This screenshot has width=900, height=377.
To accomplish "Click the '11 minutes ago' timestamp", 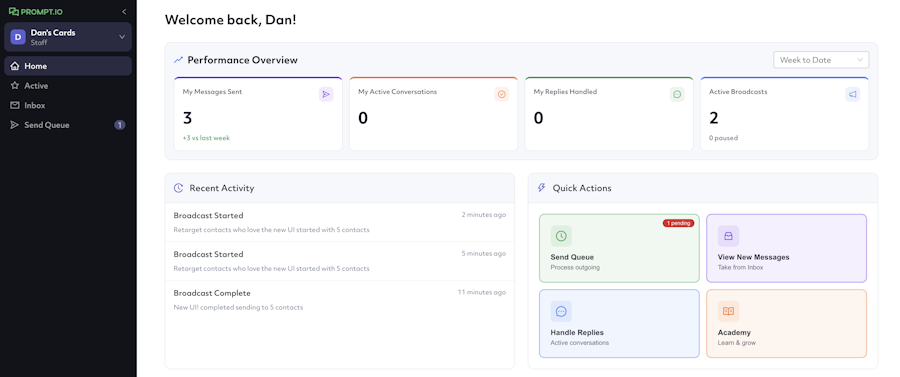I will (482, 292).
